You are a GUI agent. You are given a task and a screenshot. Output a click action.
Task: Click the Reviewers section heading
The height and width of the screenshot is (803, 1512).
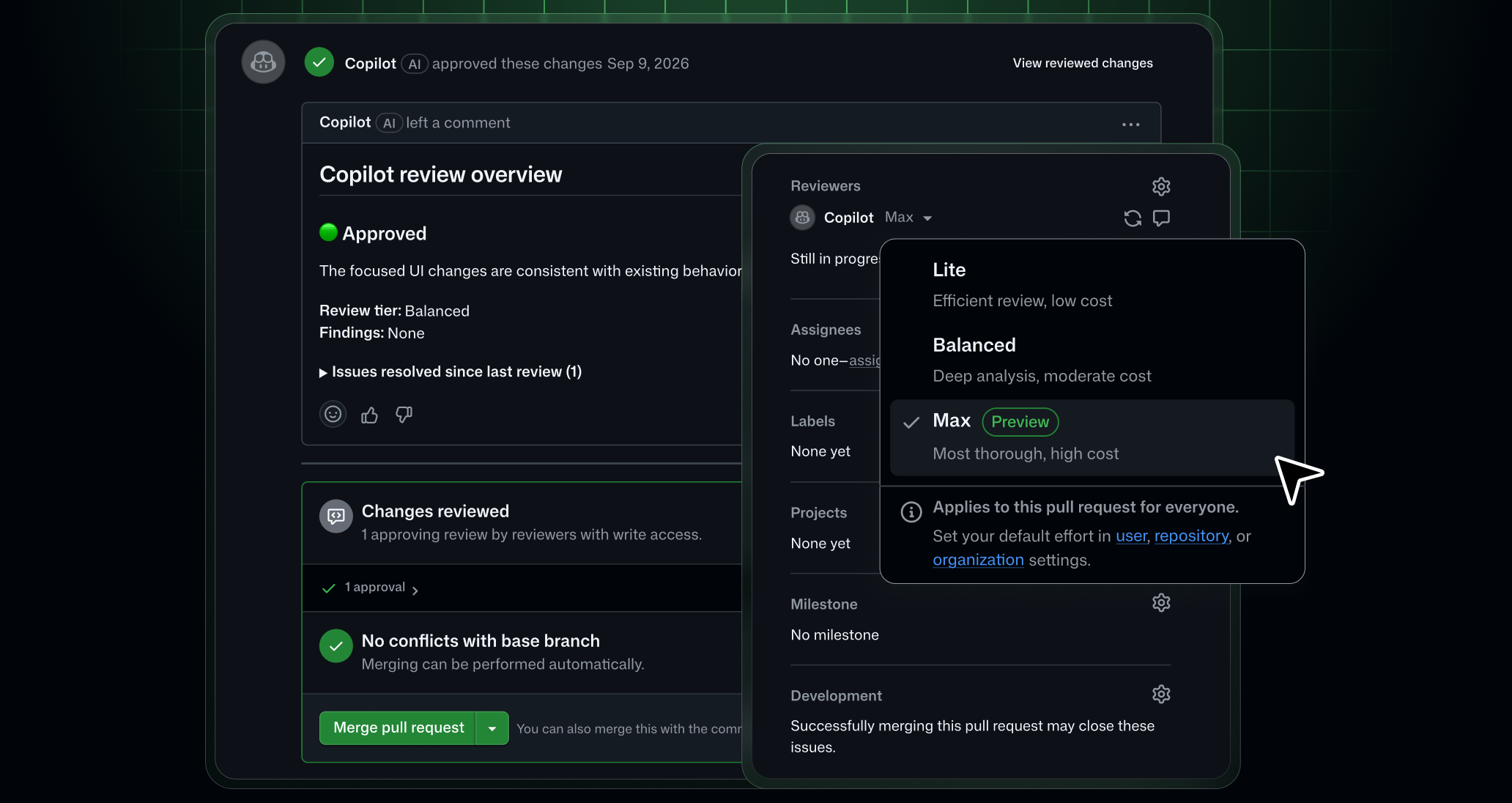click(x=826, y=186)
